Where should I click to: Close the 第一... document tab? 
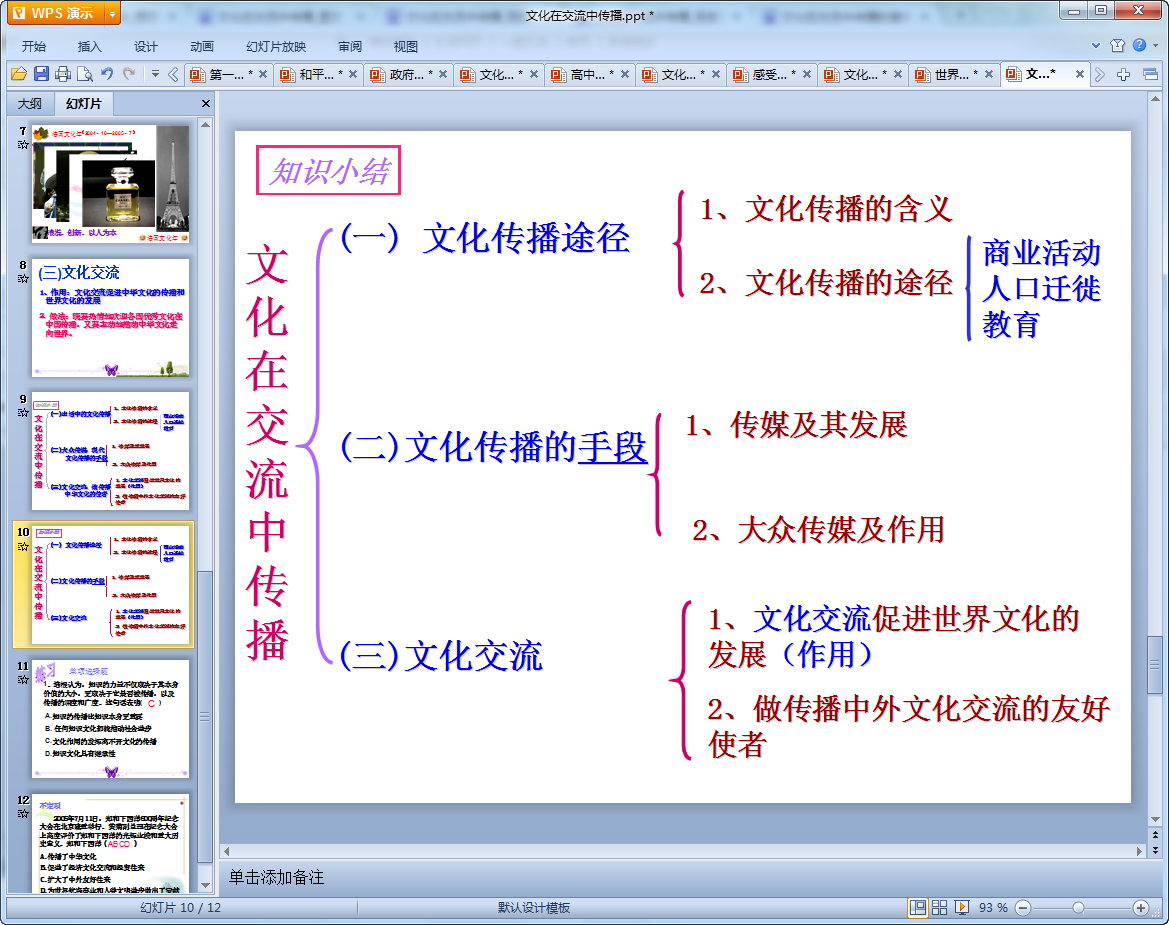[262, 75]
